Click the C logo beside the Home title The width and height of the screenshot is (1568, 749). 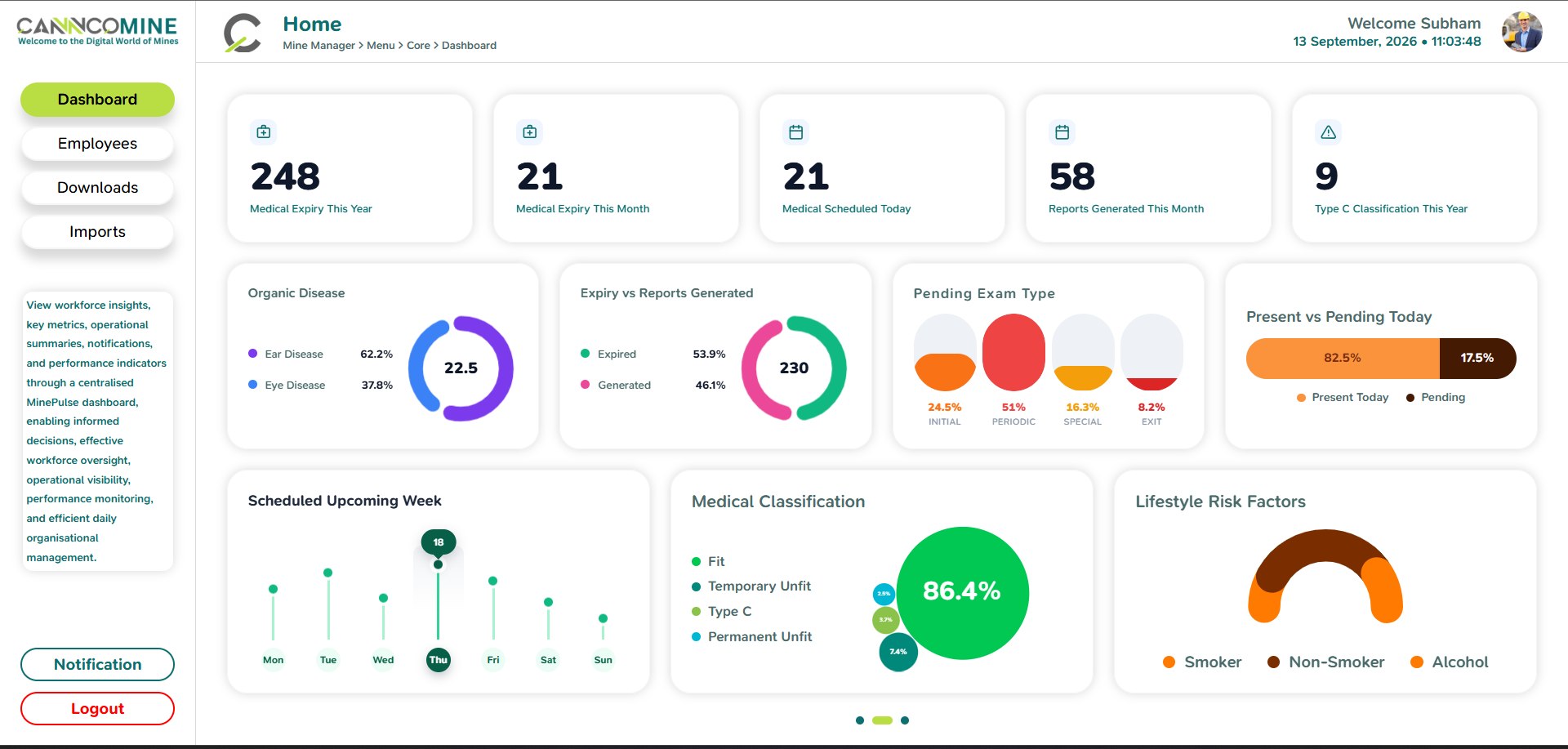[x=243, y=33]
